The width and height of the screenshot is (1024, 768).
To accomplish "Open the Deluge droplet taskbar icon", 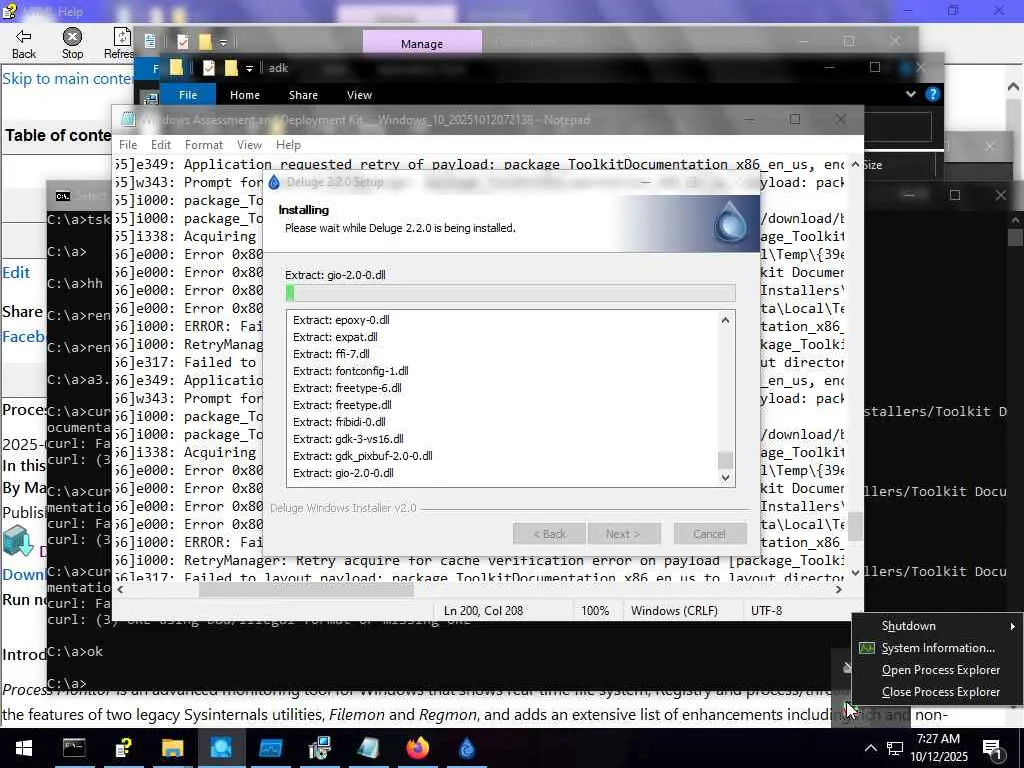I will pyautogui.click(x=466, y=748).
